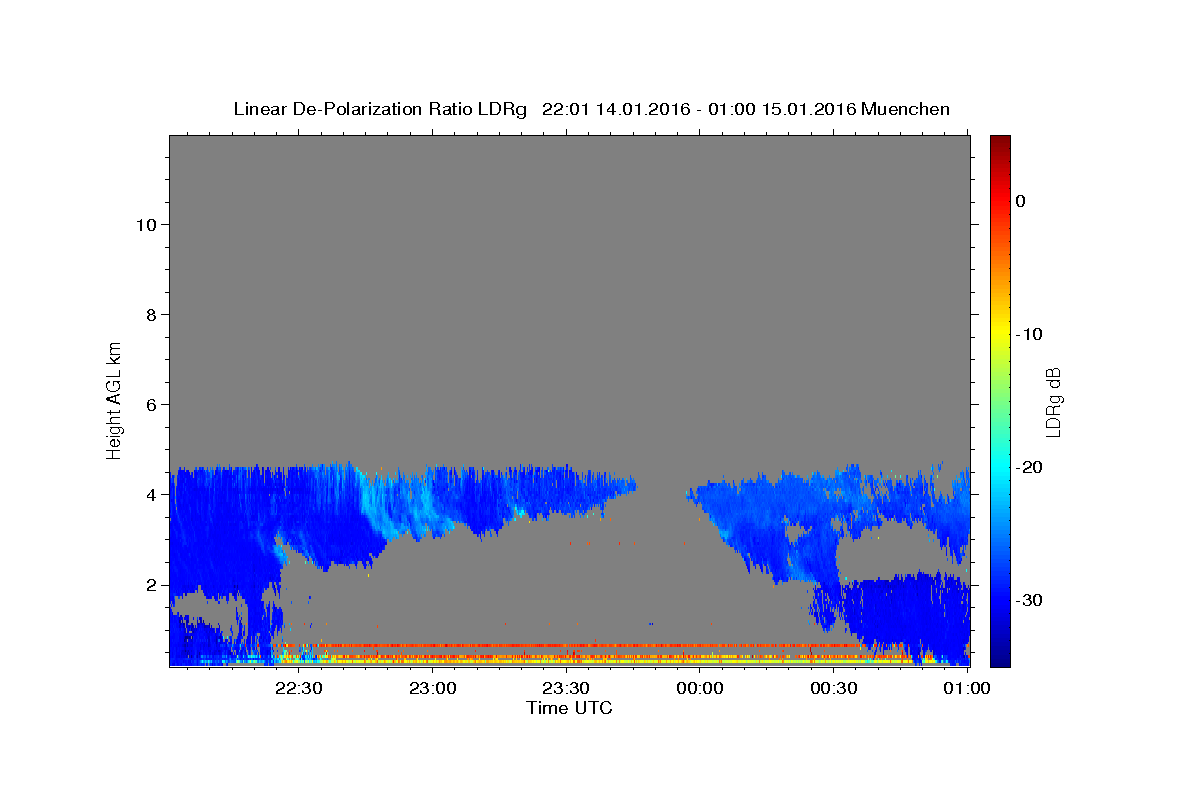Click the colorbar -20 label
The width and height of the screenshot is (1200, 800).
coord(1029,467)
